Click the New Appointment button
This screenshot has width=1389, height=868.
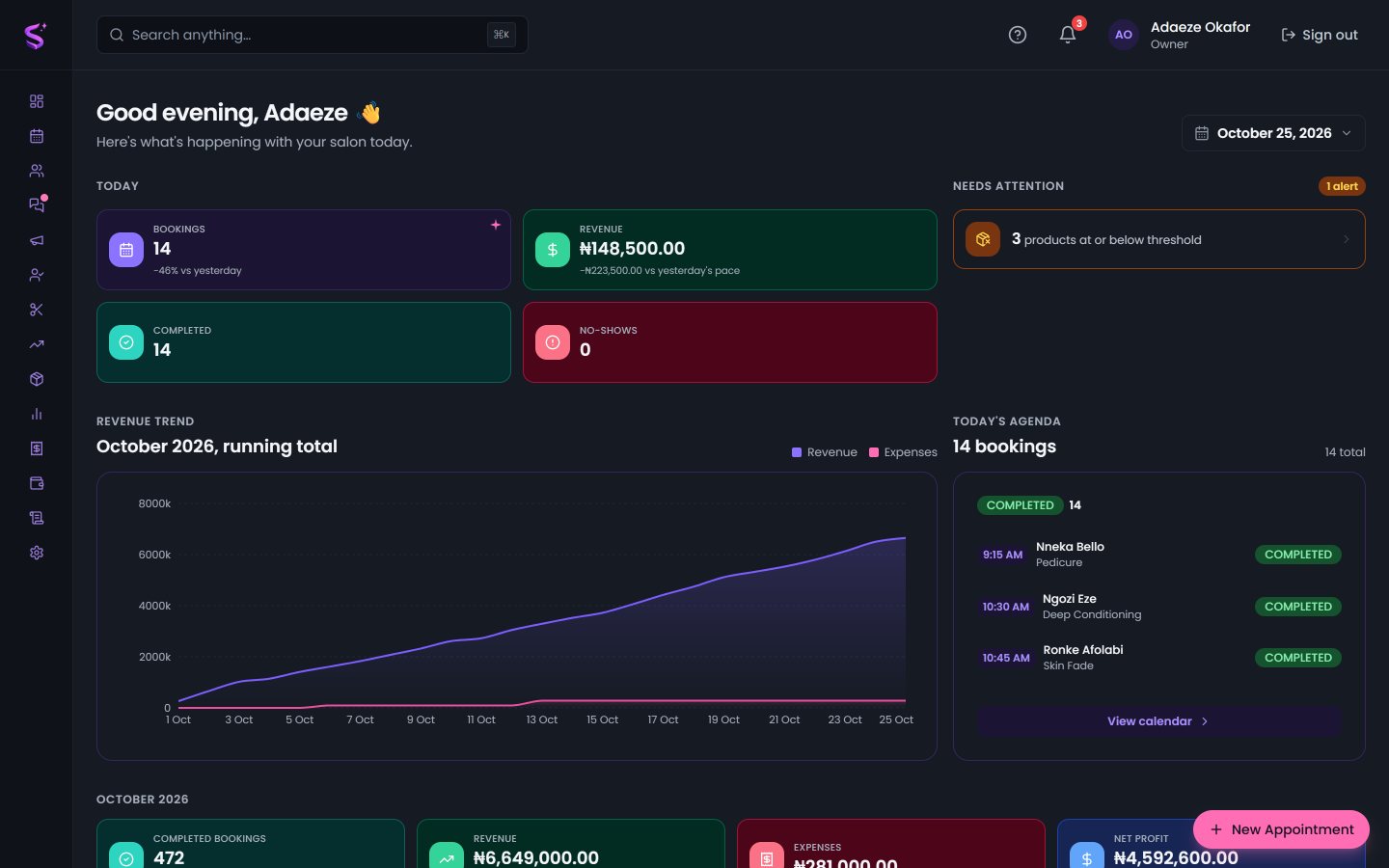coord(1281,829)
